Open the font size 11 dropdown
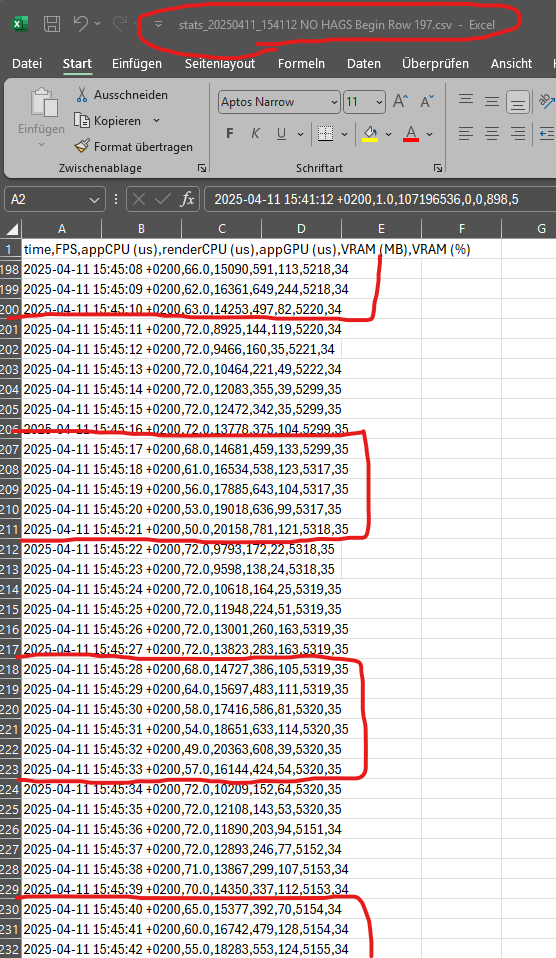Viewport: 556px width, 958px height. (x=379, y=102)
